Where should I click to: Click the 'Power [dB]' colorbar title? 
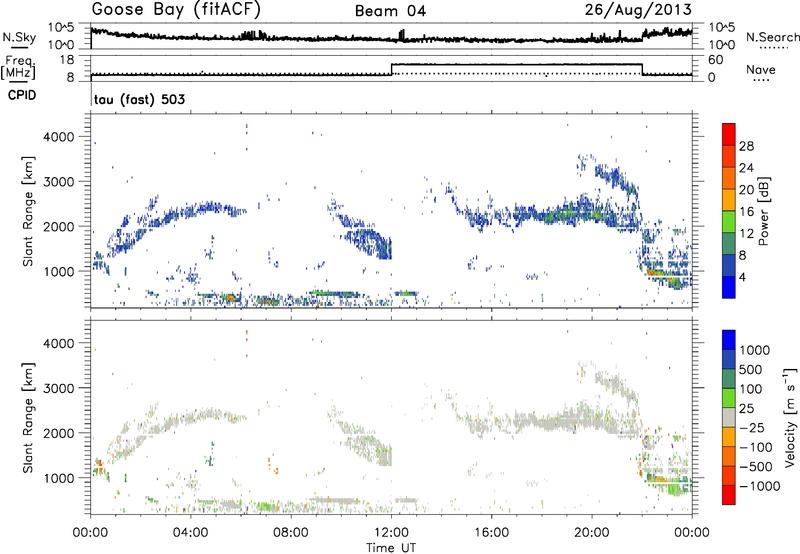tap(764, 211)
